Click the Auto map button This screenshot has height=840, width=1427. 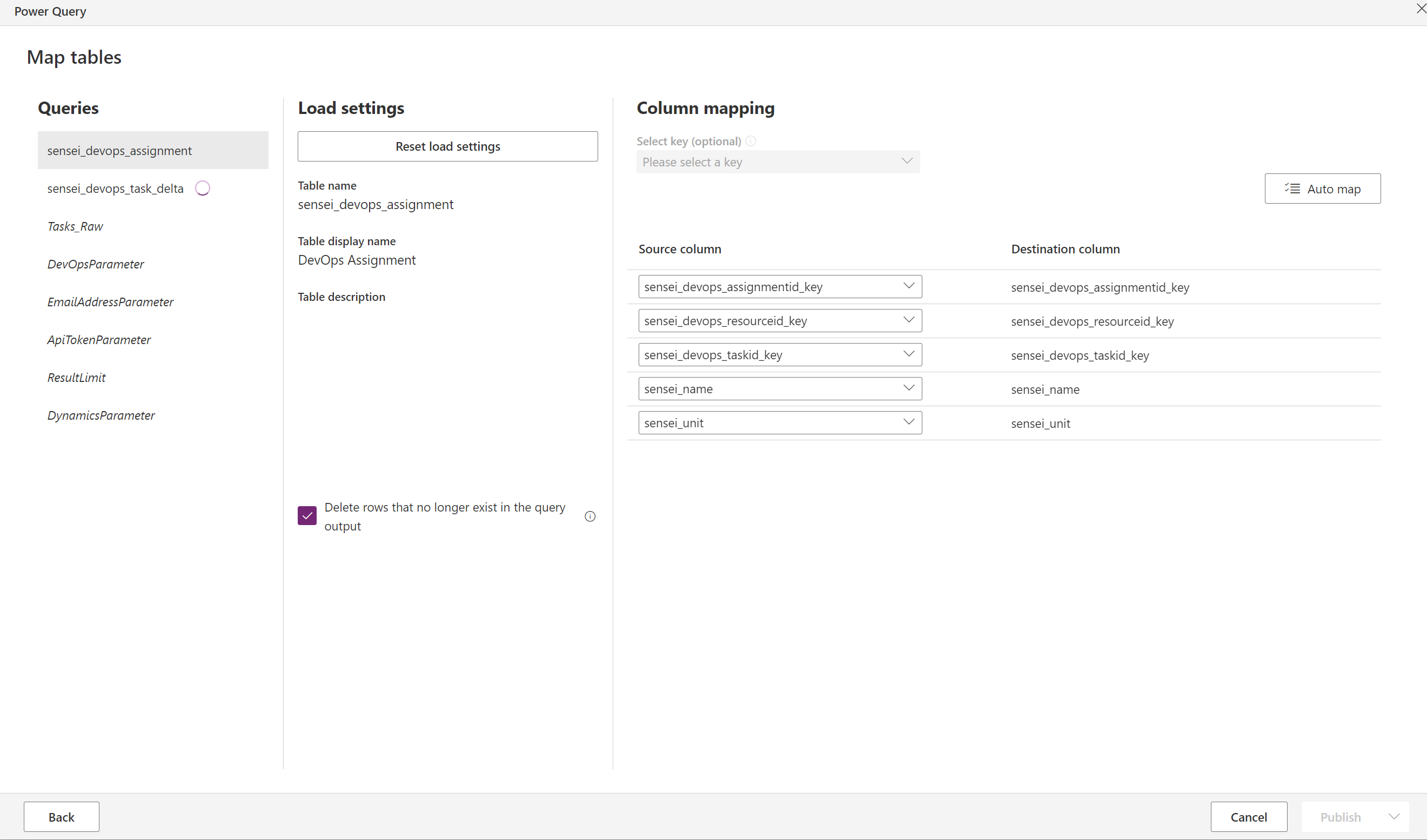click(1322, 189)
